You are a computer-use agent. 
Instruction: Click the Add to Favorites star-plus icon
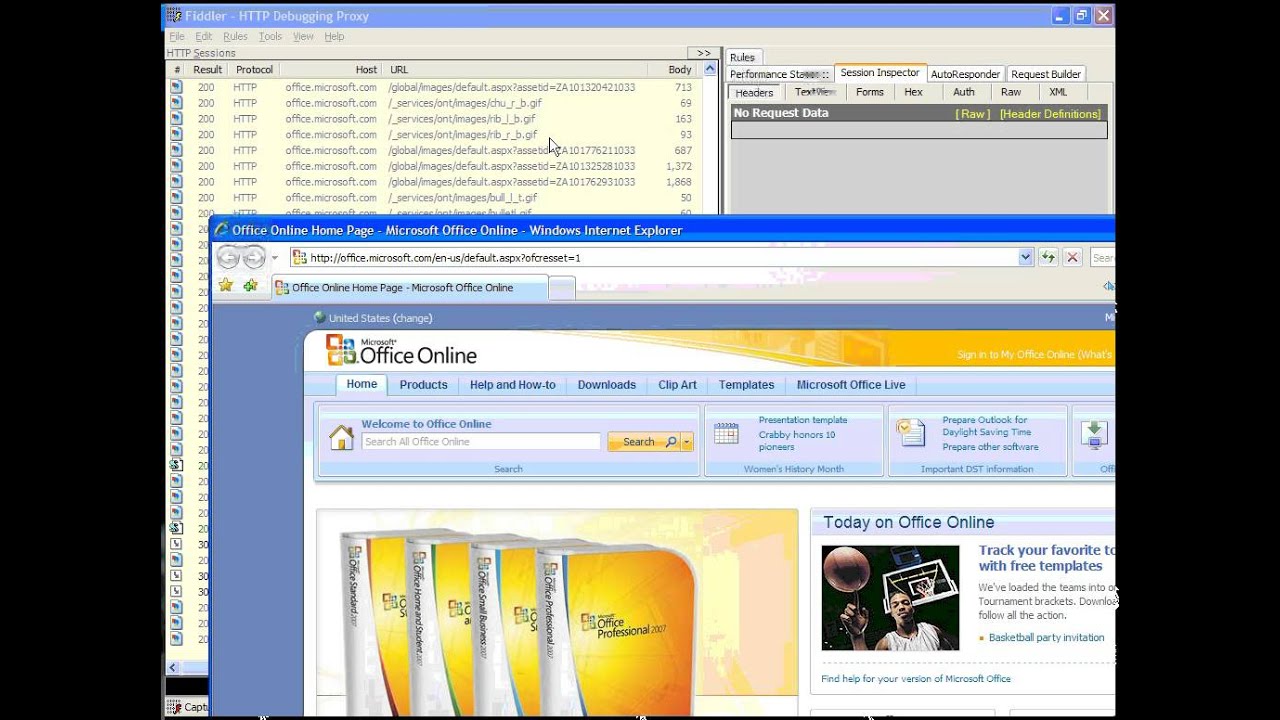click(x=250, y=286)
